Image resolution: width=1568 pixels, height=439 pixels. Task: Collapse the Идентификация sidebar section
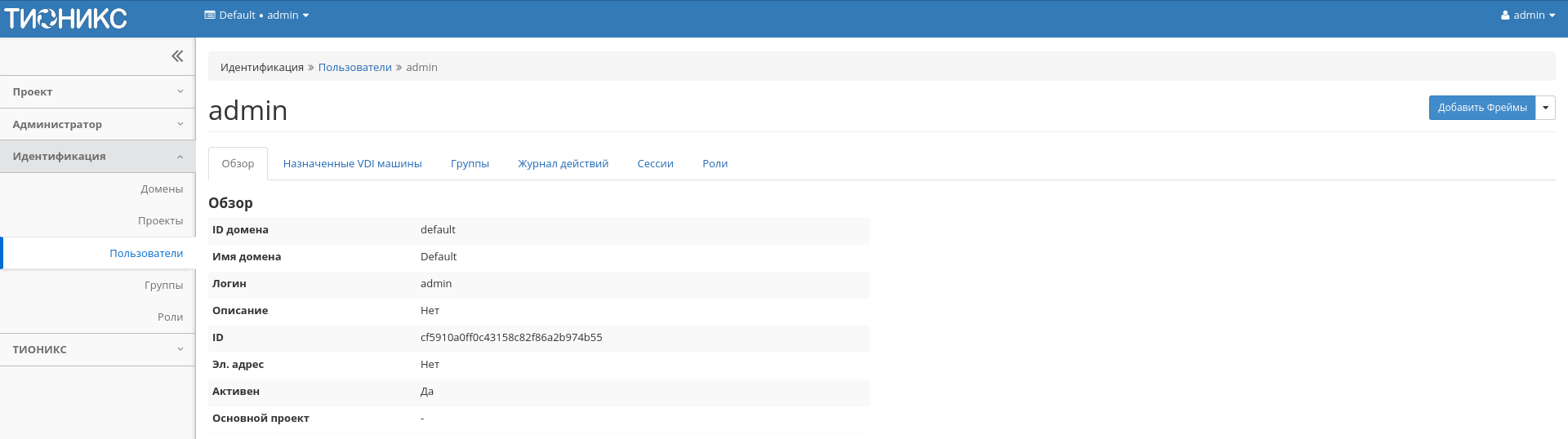pyautogui.click(x=98, y=157)
